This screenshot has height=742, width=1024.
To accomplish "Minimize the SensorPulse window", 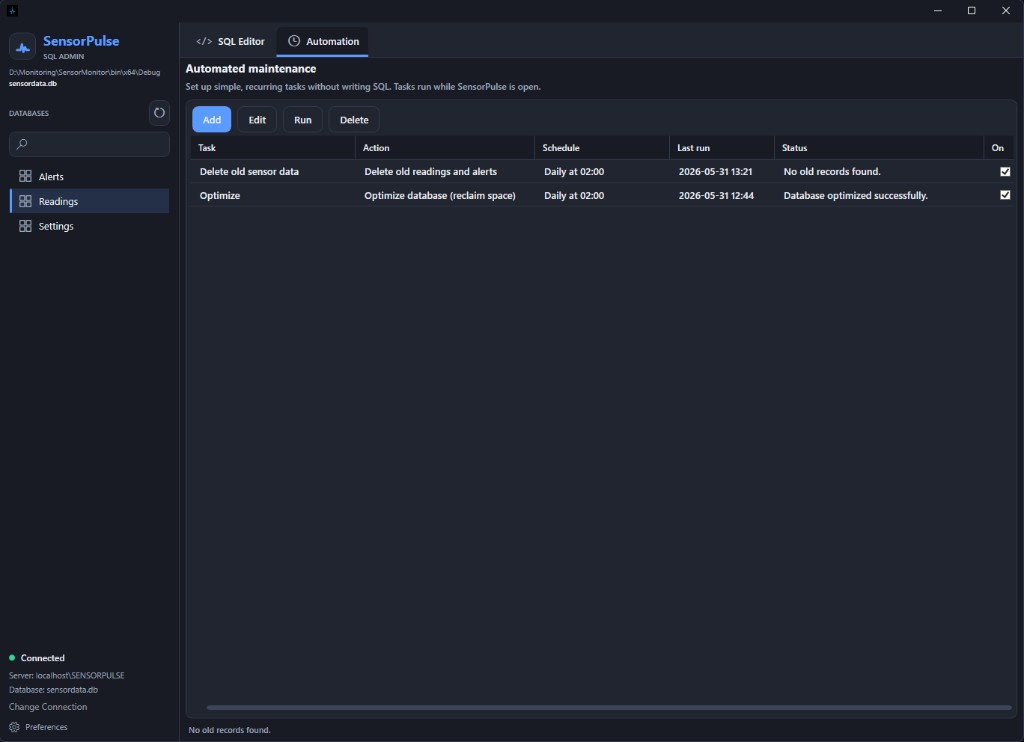I will pos(938,10).
